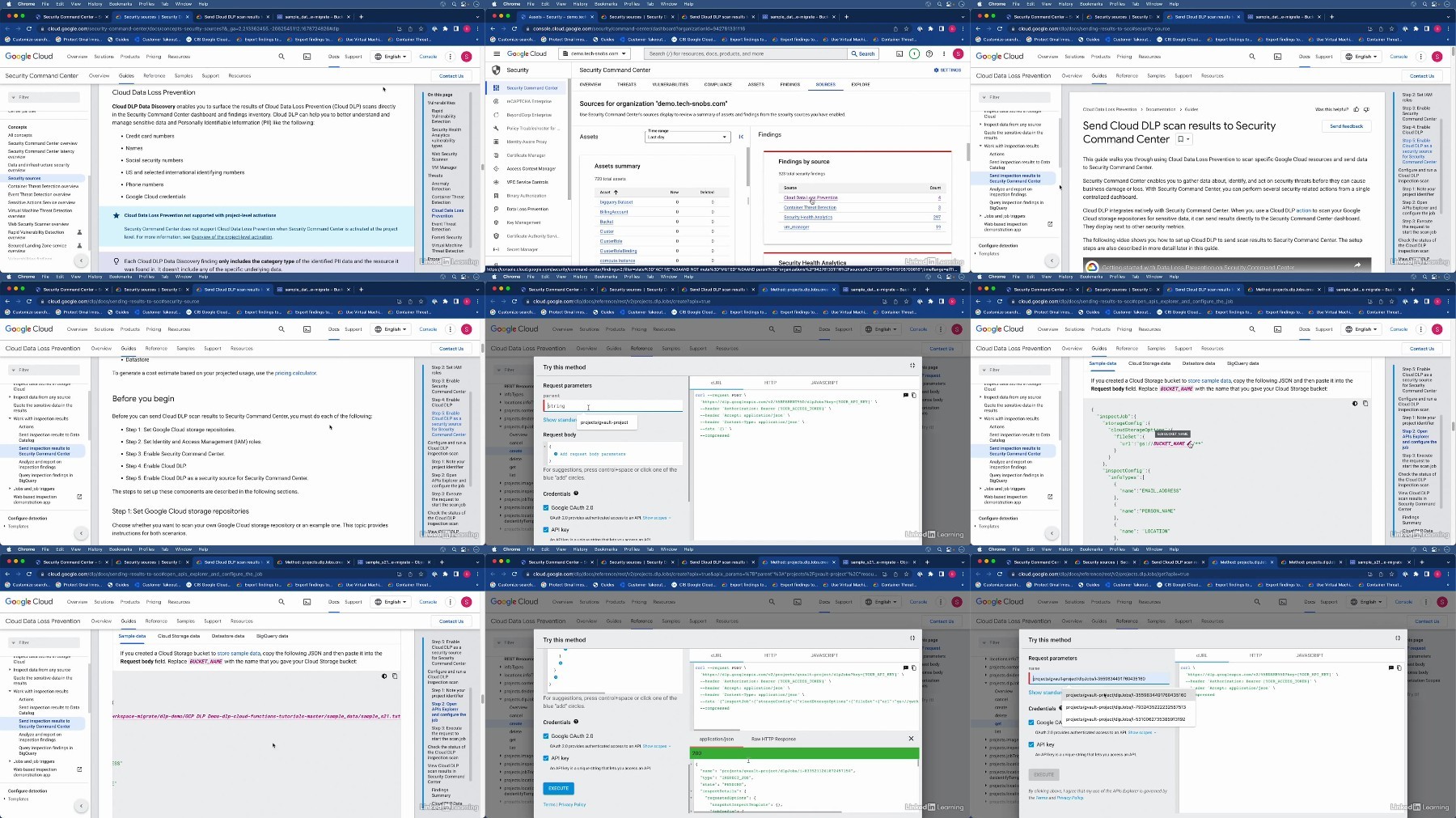
Task: Click the Identity-Aware Proxy sidebar icon
Action: click(496, 142)
